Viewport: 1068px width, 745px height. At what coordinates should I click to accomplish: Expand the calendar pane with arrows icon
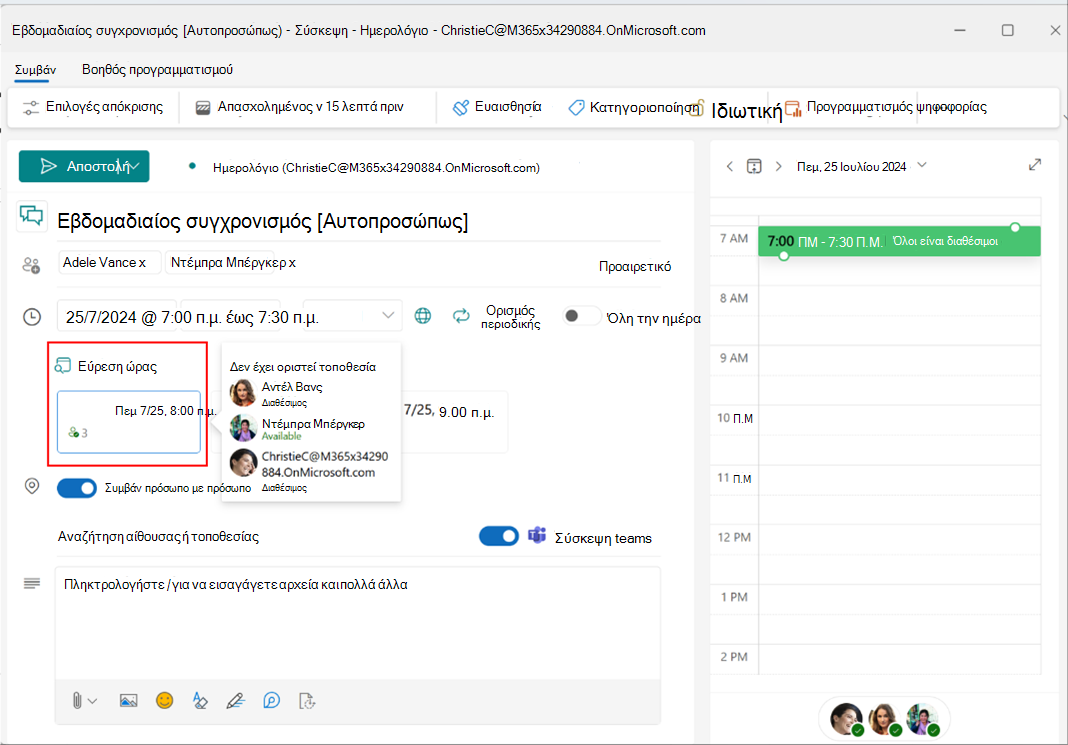click(x=1035, y=165)
